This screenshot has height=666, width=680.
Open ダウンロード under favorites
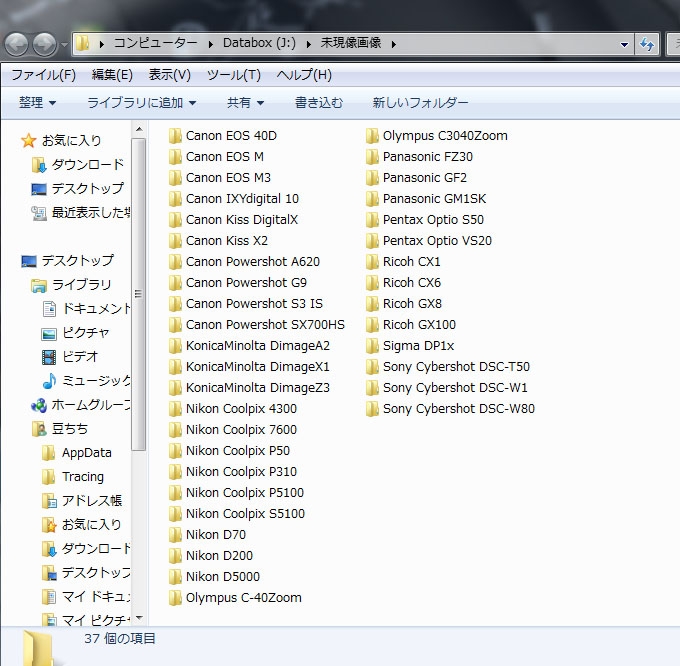click(88, 164)
